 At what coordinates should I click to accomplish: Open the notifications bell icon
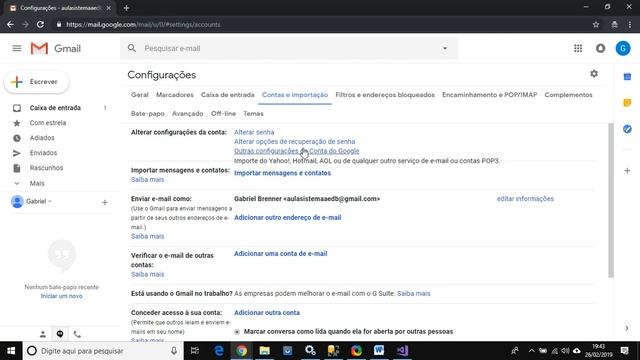point(600,48)
